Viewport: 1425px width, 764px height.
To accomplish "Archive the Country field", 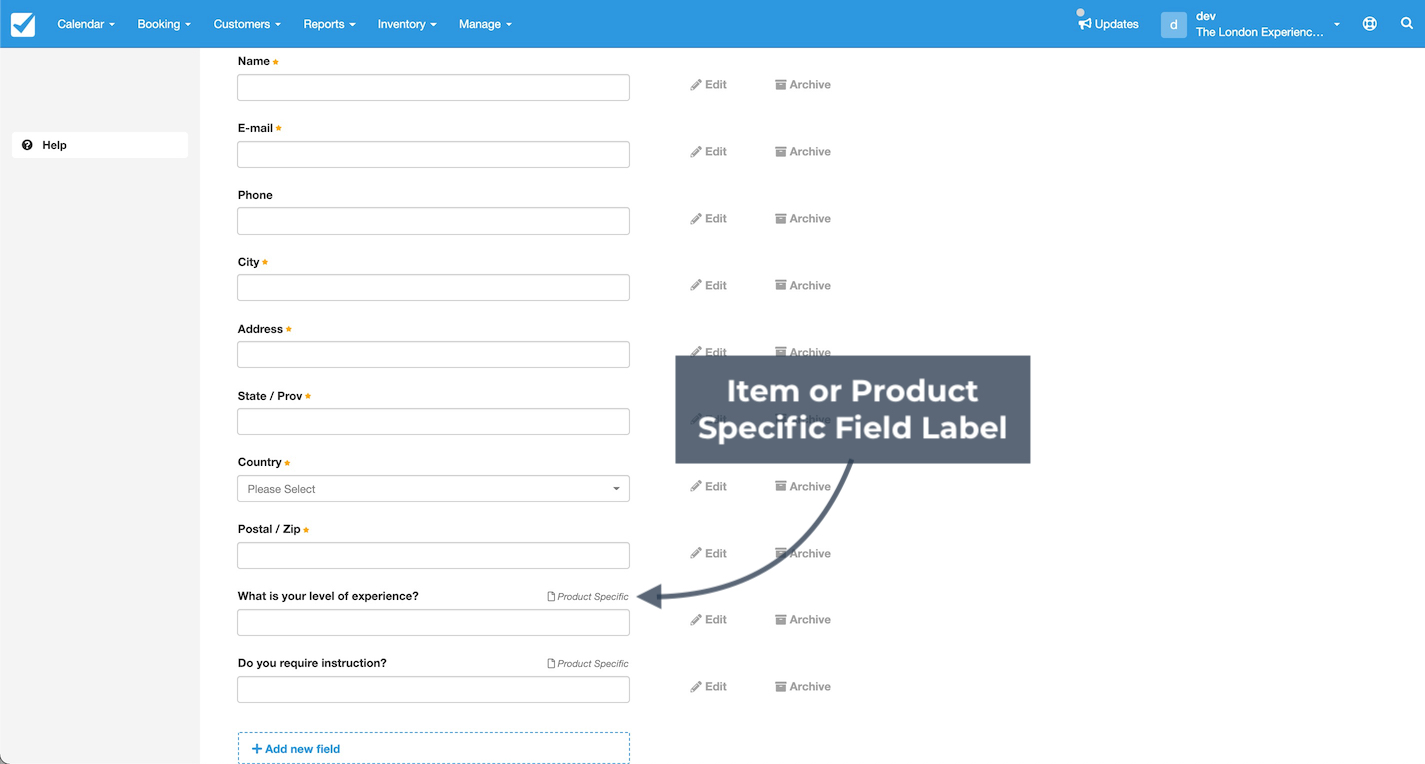I will (803, 487).
